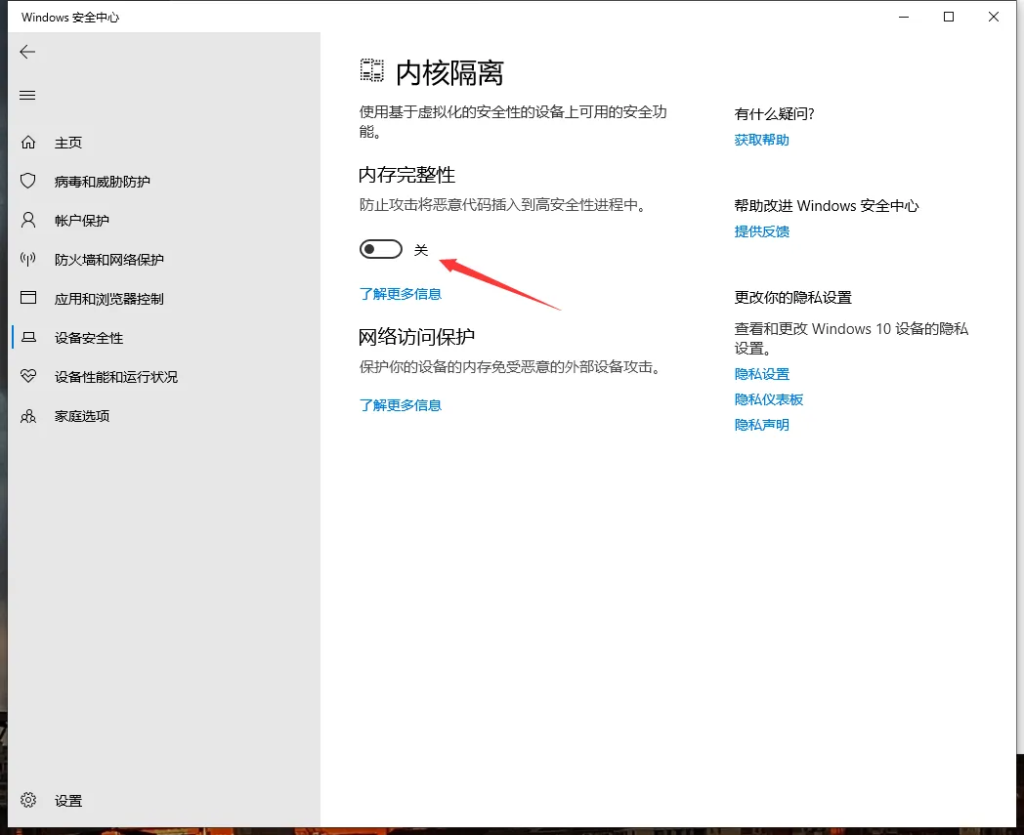Click 了解更多信息 link under 内存完整性
Viewport: 1024px width, 835px height.
[400, 294]
